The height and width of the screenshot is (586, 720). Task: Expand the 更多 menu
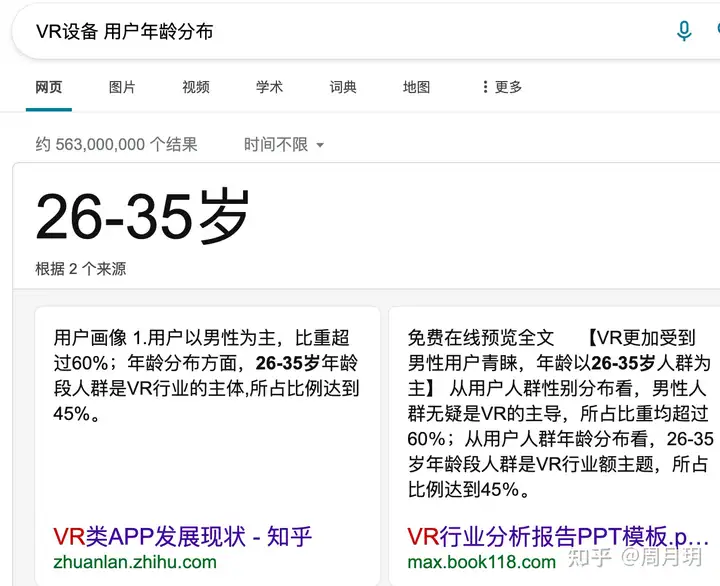pos(502,87)
